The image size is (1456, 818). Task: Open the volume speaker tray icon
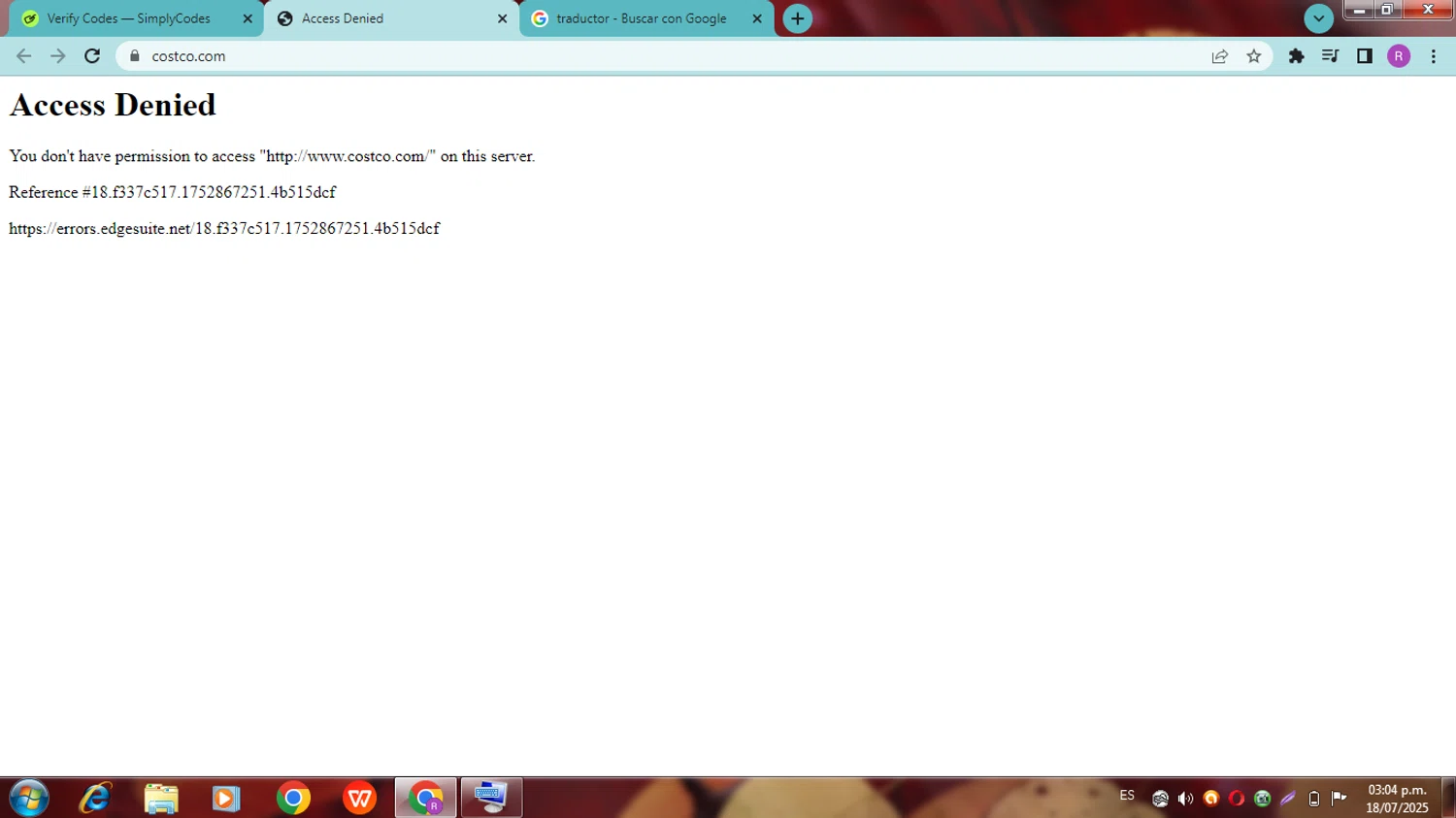coord(1185,799)
